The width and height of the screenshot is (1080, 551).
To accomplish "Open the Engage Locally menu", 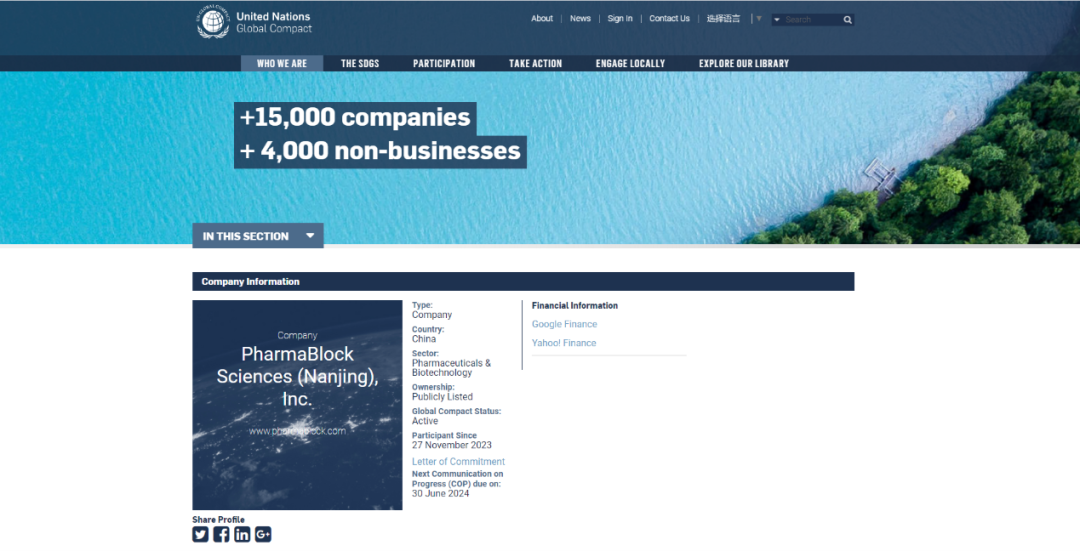I will [630, 63].
